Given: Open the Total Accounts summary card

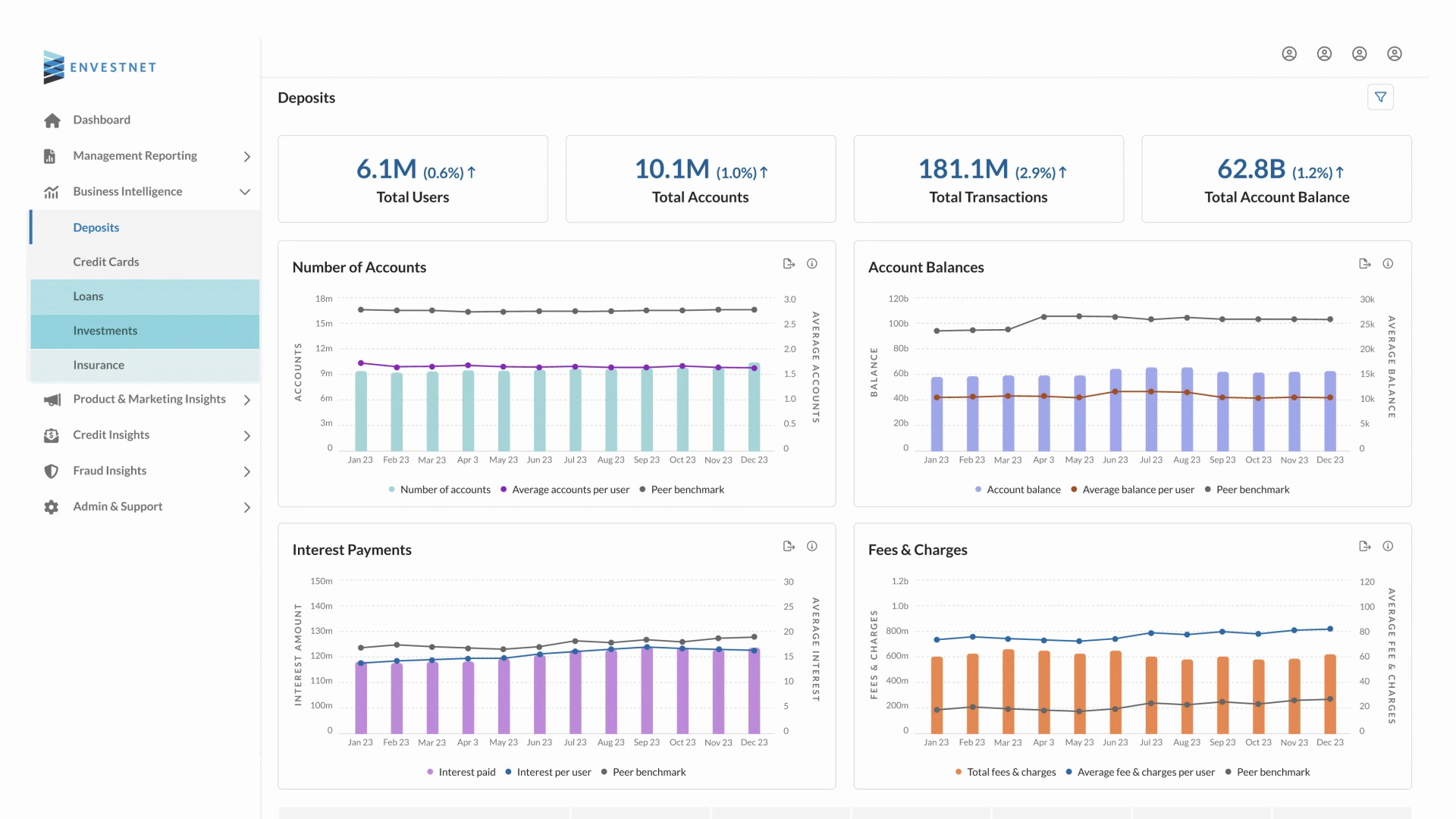Looking at the screenshot, I should coord(701,179).
